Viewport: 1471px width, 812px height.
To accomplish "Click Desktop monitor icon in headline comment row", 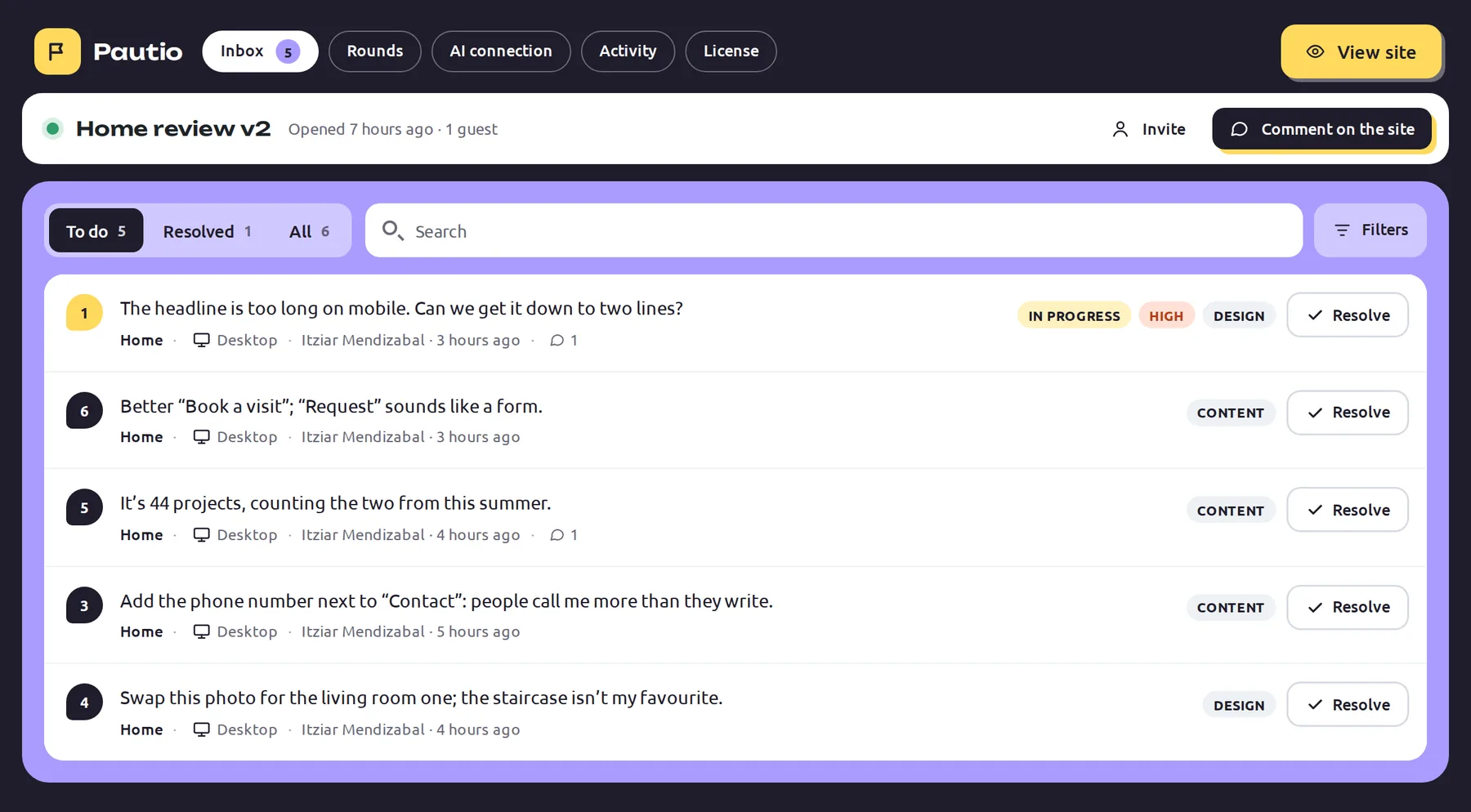I will click(x=201, y=340).
